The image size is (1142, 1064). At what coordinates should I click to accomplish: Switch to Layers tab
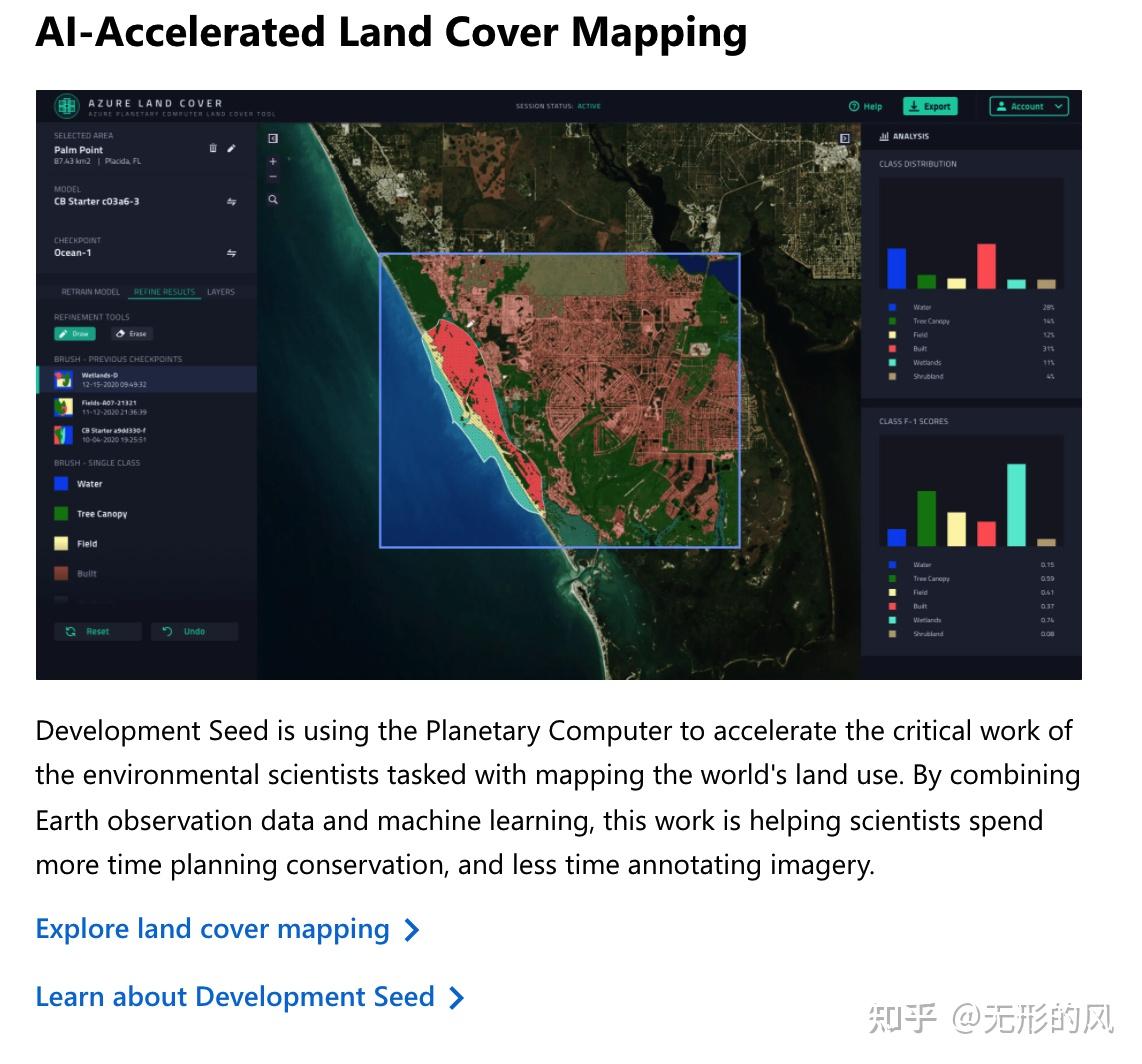[221, 292]
